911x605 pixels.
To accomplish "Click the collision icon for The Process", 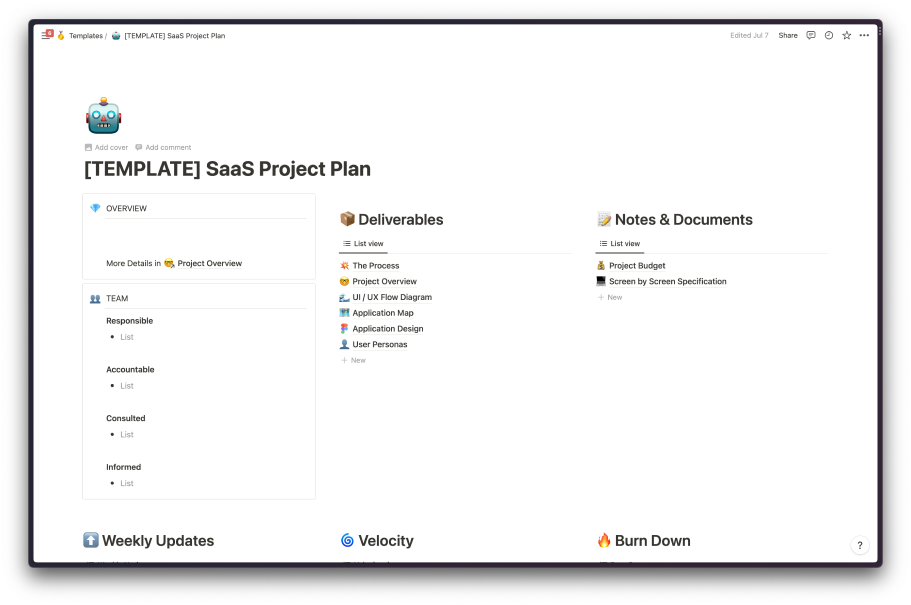I will [x=345, y=266].
